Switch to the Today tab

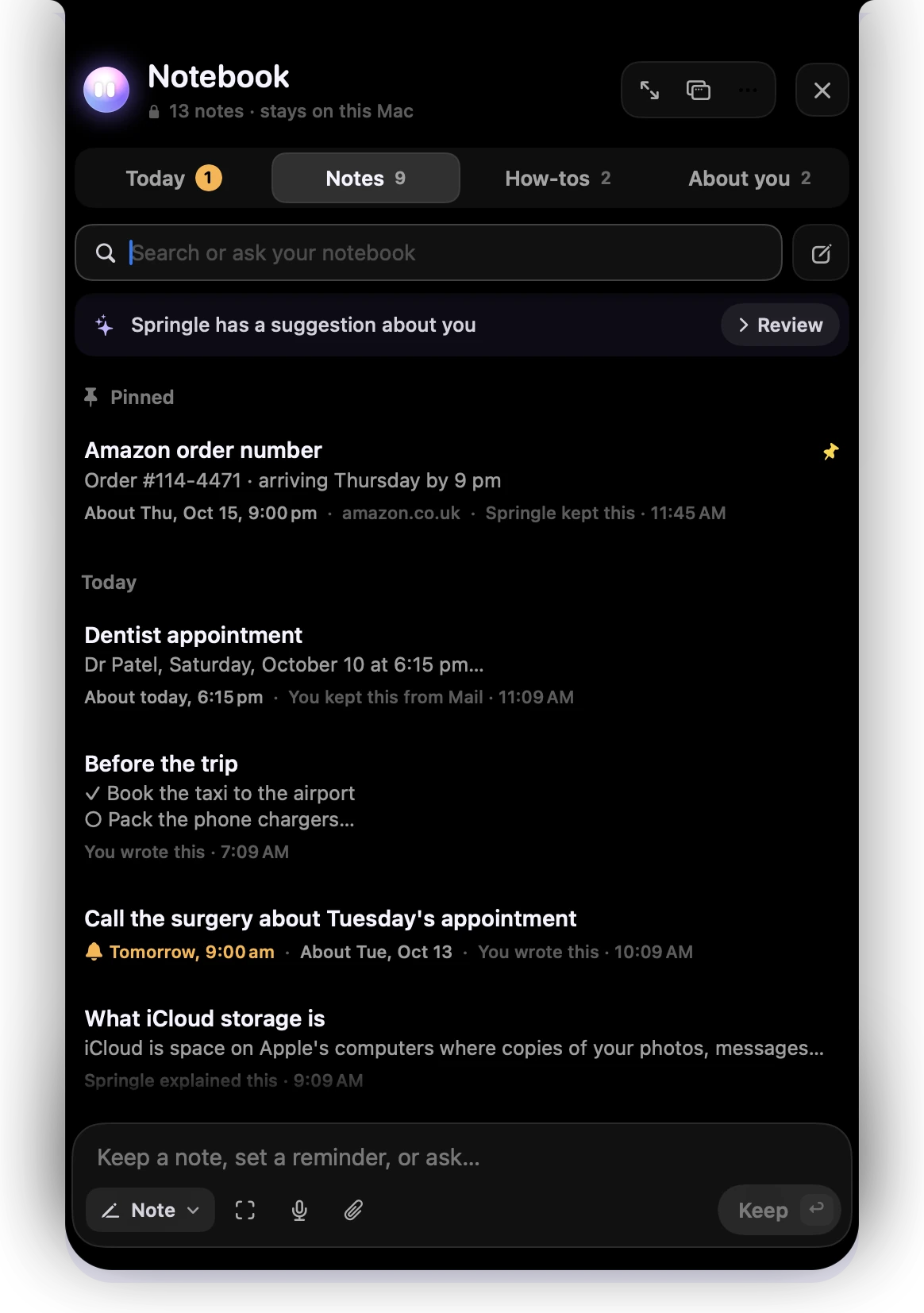pos(174,179)
